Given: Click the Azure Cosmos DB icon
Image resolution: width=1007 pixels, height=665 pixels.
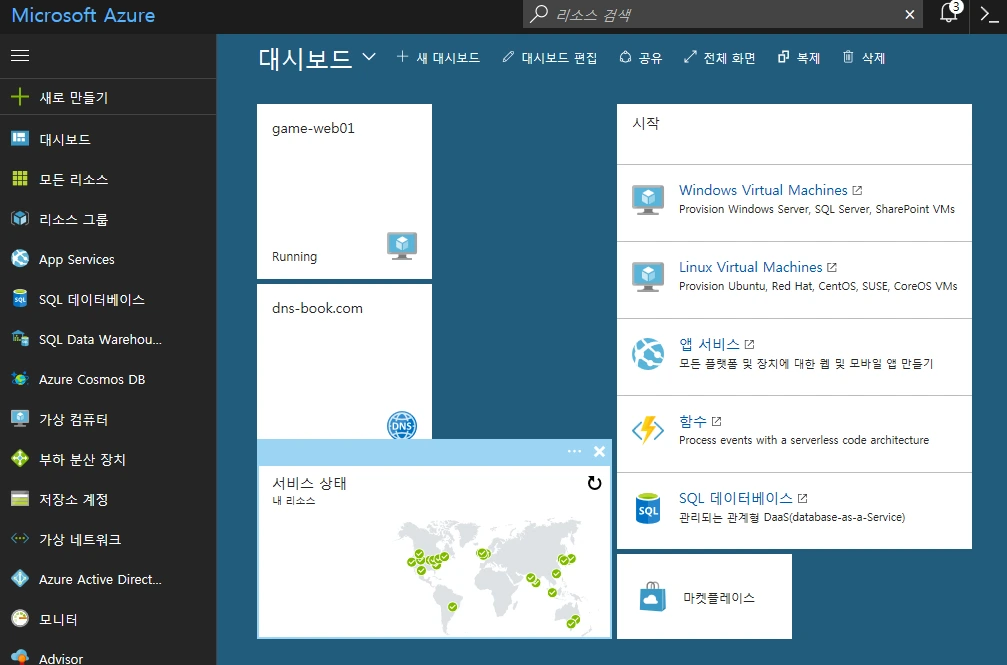Looking at the screenshot, I should tap(20, 378).
